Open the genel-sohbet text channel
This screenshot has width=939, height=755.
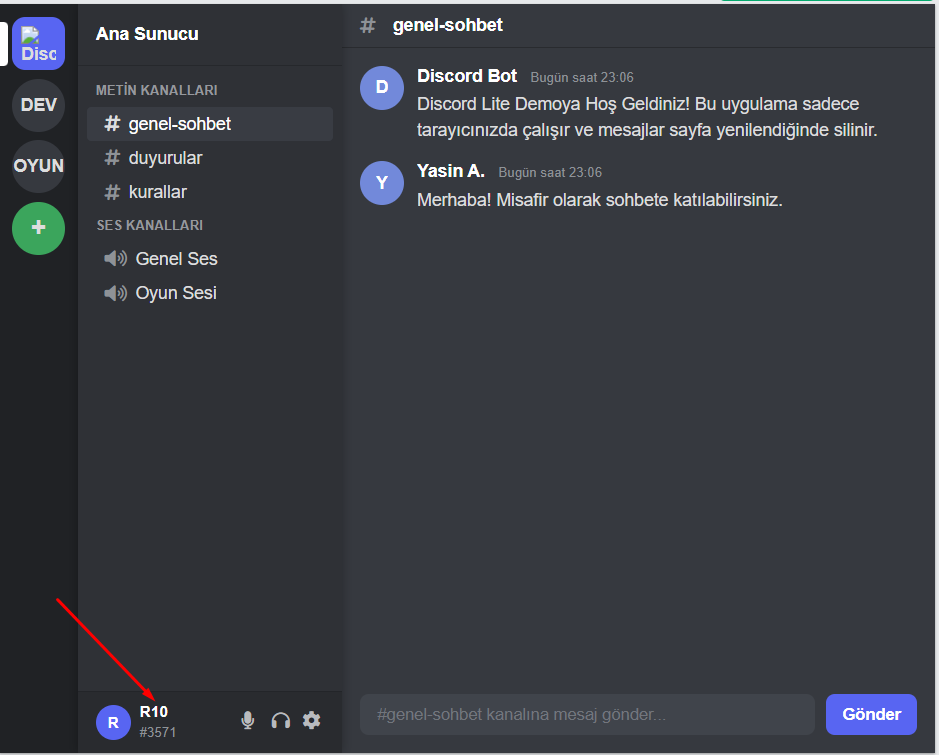210,124
